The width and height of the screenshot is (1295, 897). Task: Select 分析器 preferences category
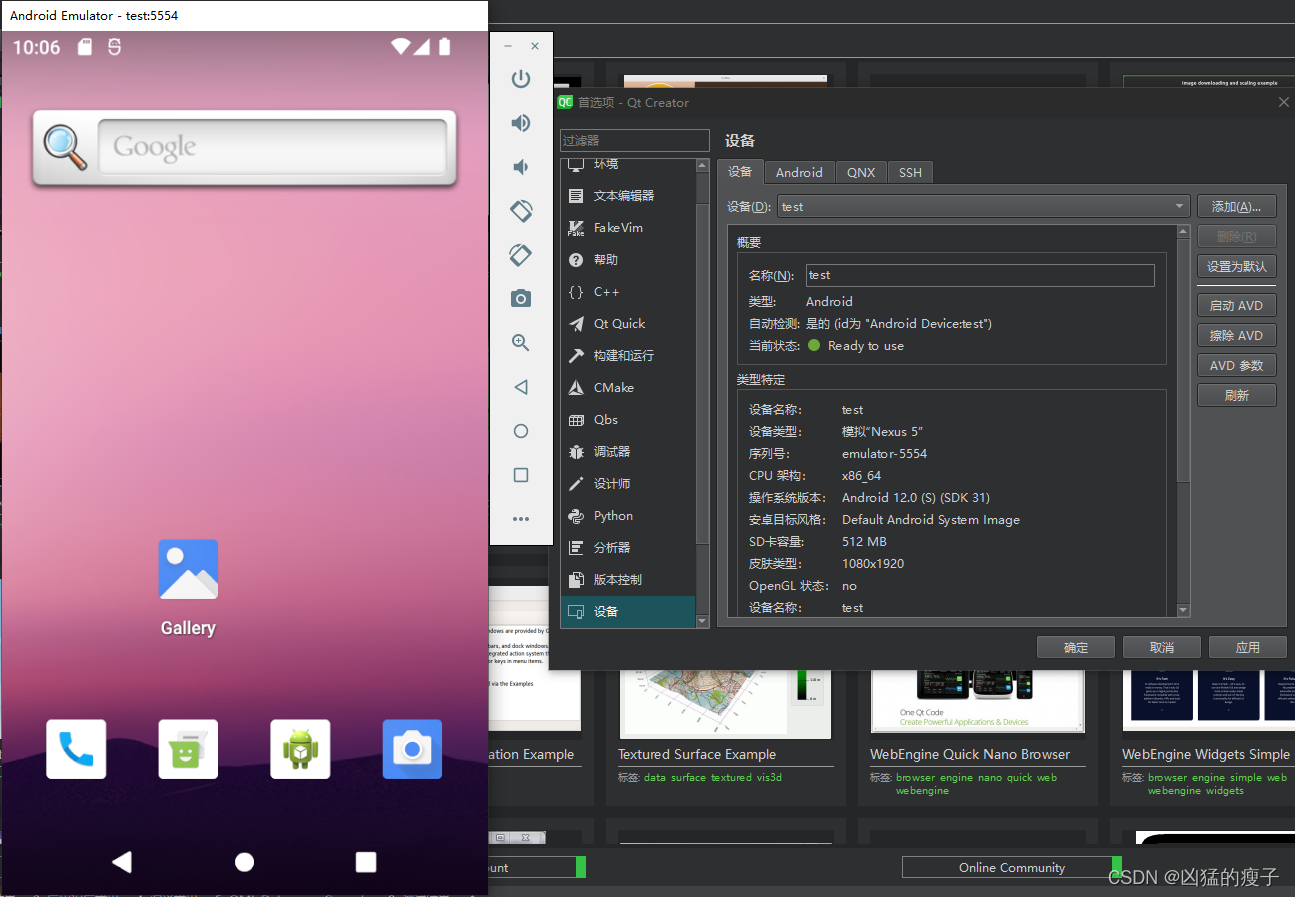628,548
